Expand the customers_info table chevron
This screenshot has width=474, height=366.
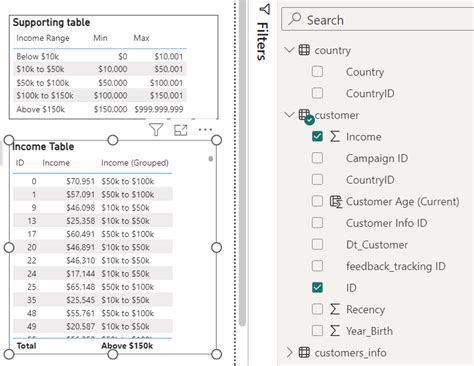click(289, 352)
